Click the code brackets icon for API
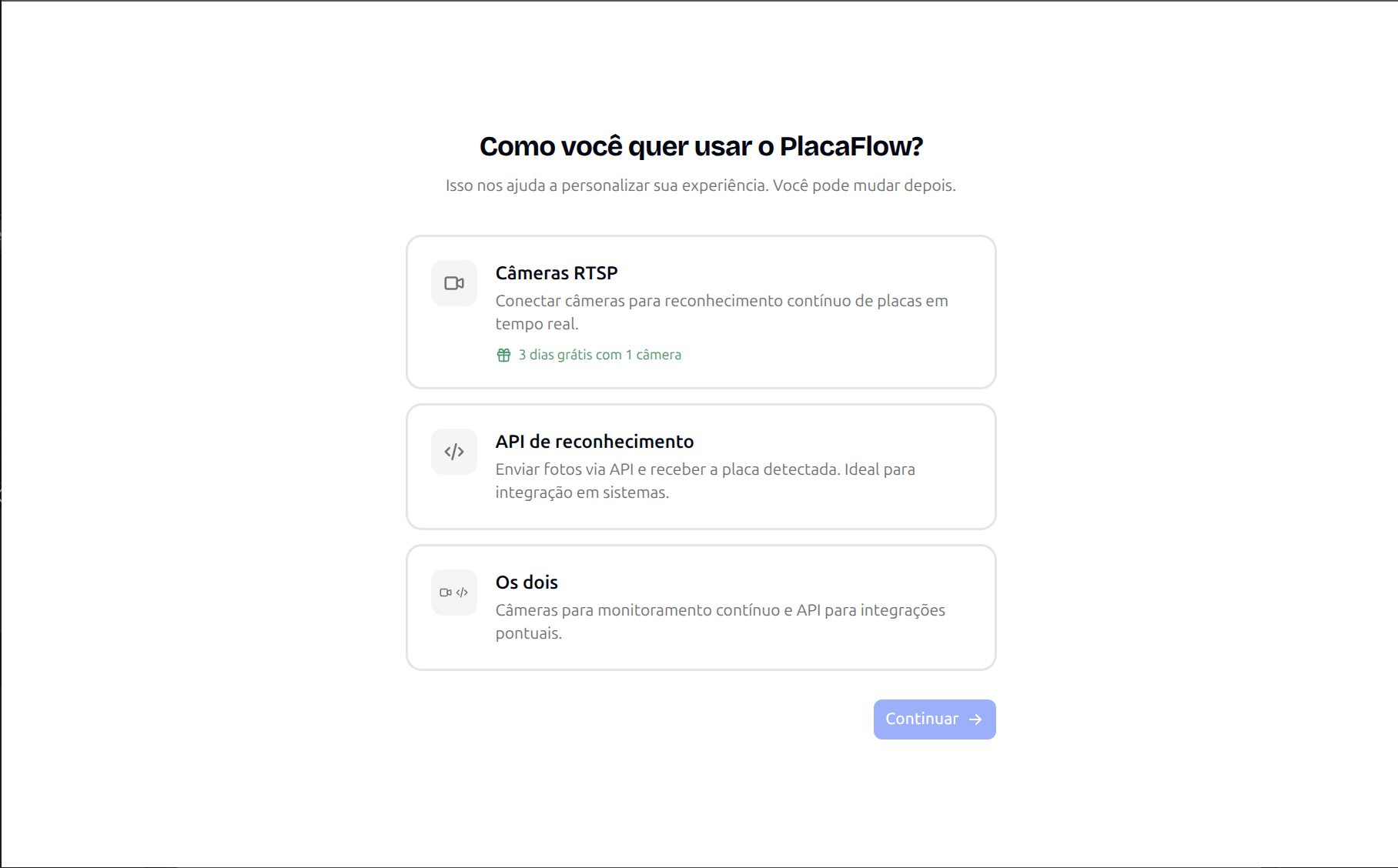The width and height of the screenshot is (1398, 868). tap(454, 452)
